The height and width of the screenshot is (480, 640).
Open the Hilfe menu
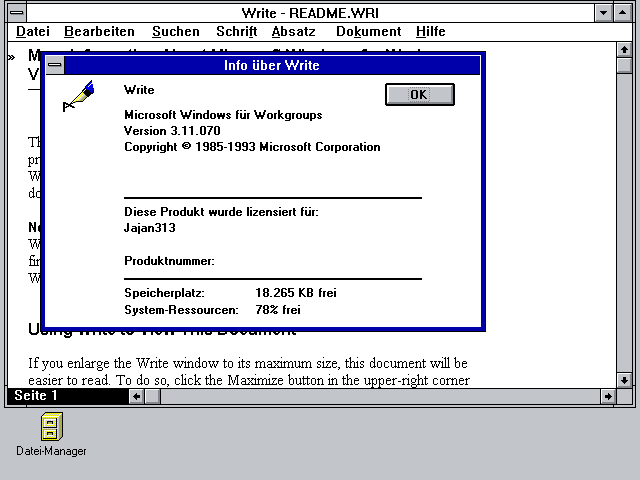(x=431, y=31)
